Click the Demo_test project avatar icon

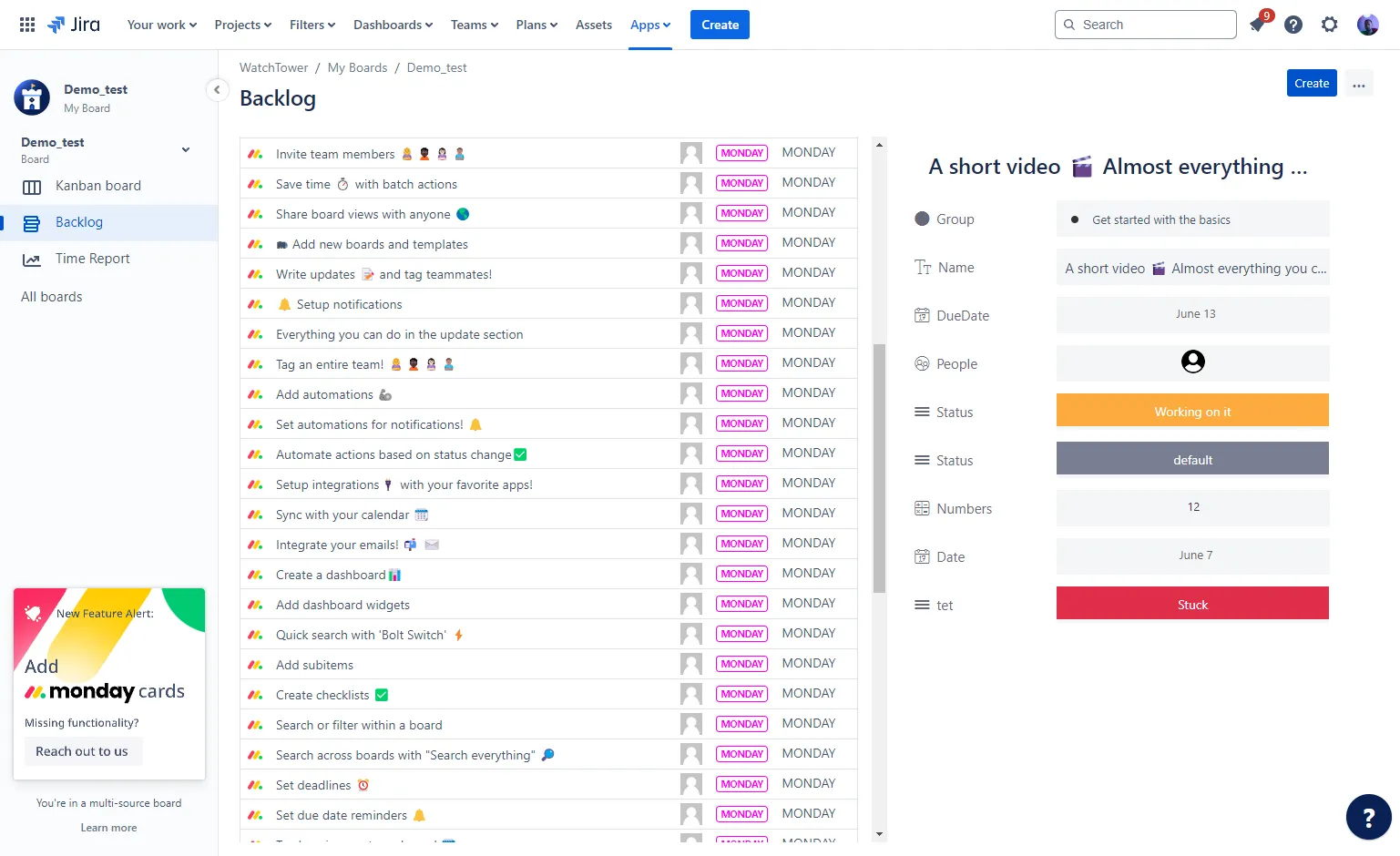pyautogui.click(x=32, y=97)
